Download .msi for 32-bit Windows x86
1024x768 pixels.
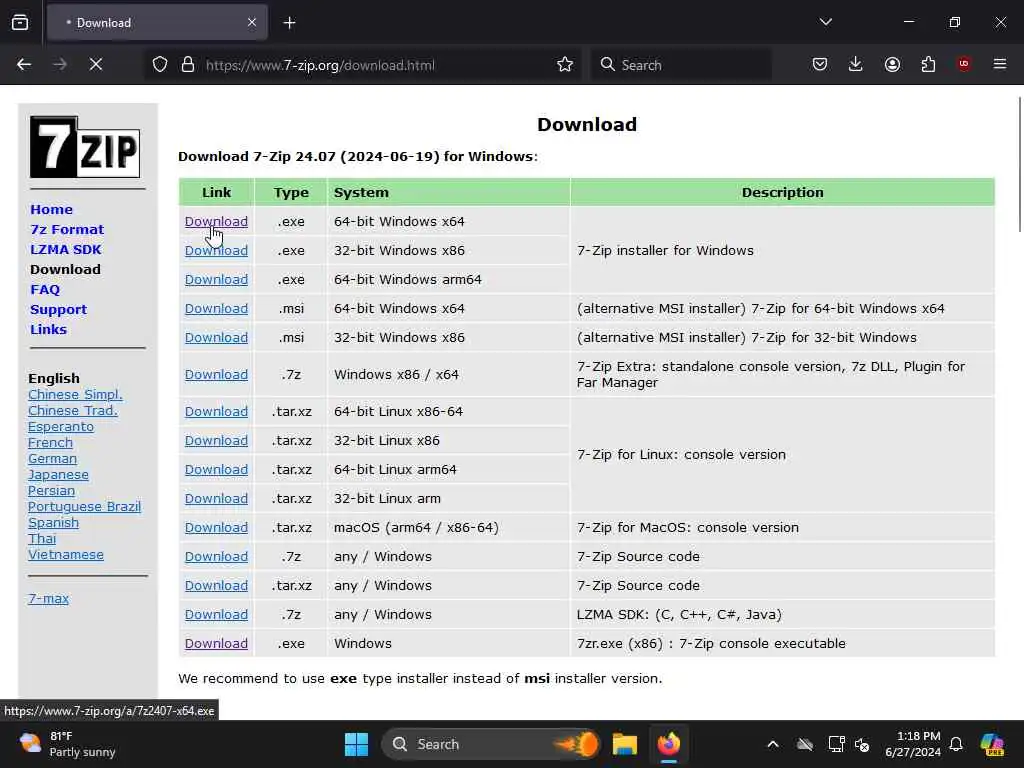pyautogui.click(x=216, y=338)
